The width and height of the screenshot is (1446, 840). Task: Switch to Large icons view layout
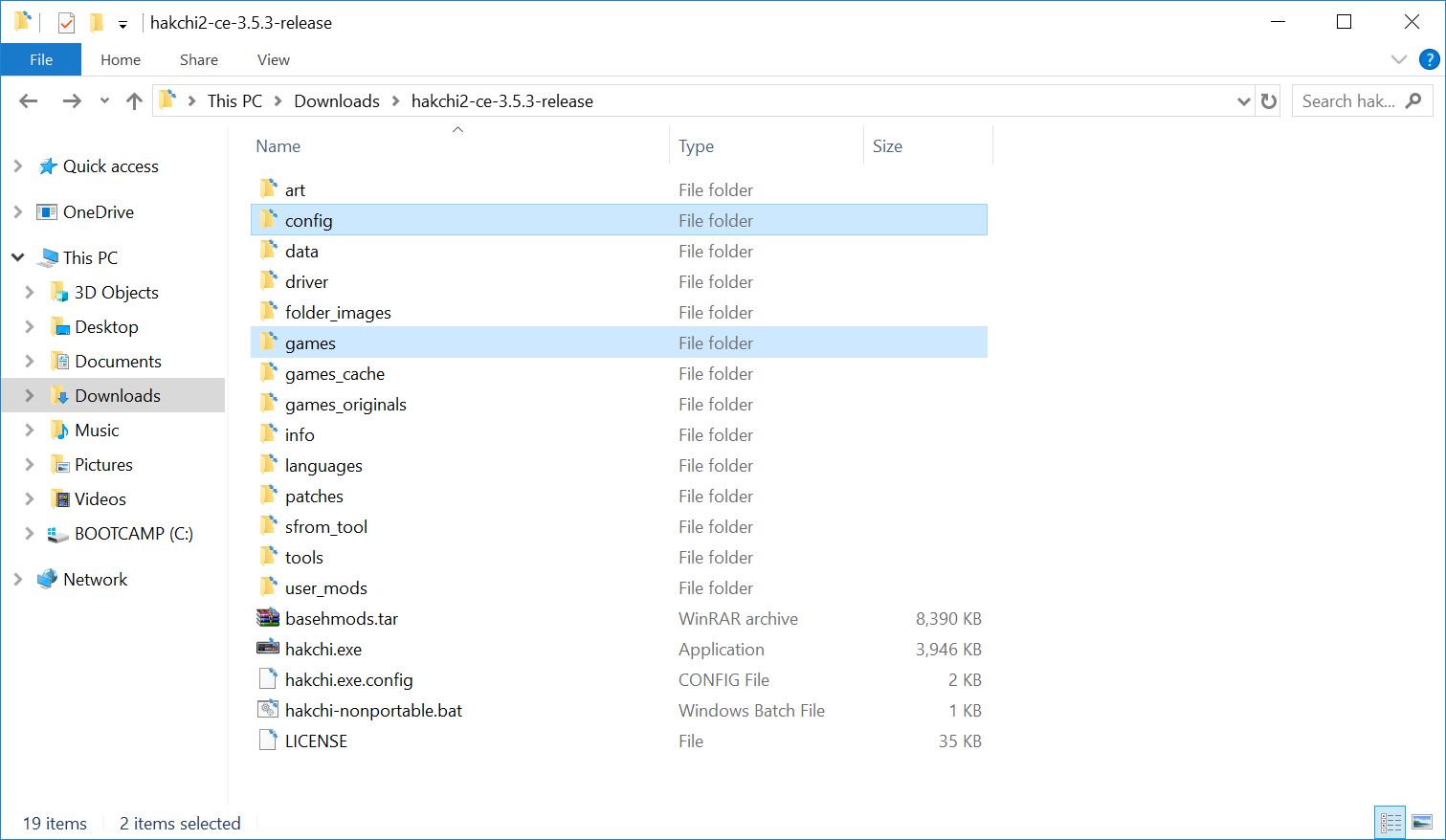pos(1422,822)
